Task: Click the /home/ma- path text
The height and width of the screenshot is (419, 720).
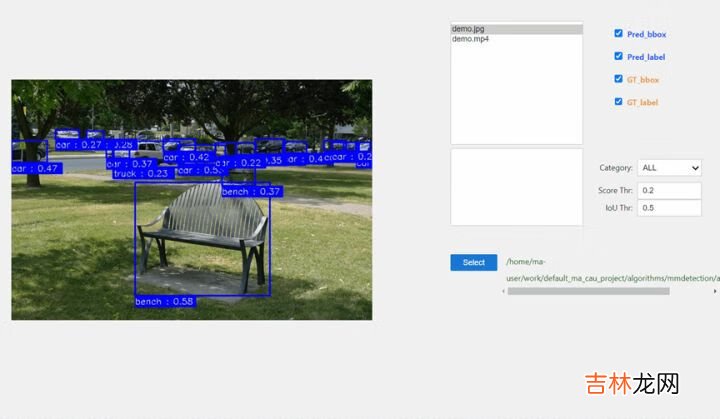Action: (527, 262)
